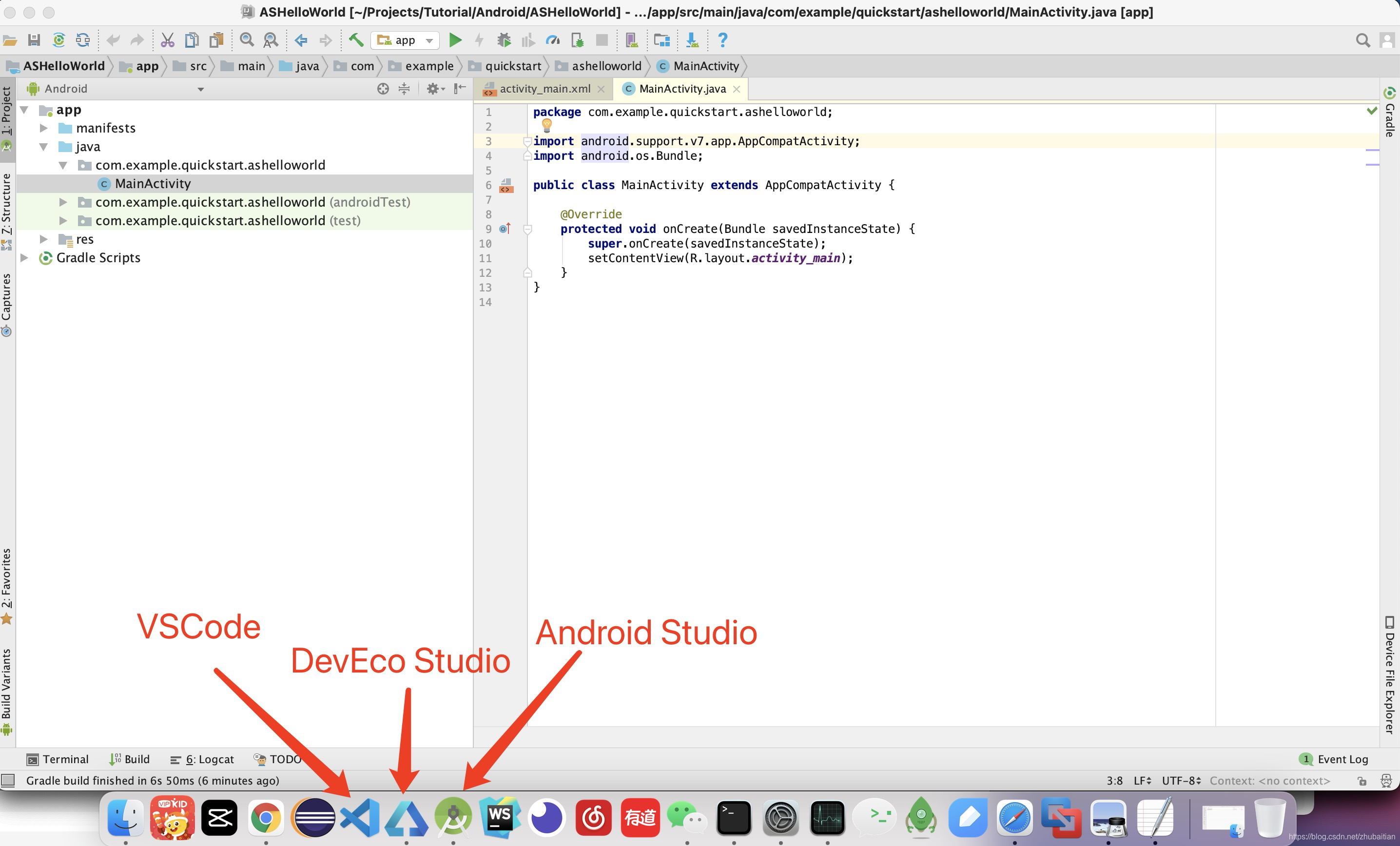Open the 6: Logcat tool tab
Image resolution: width=1400 pixels, height=846 pixels.
coord(202,760)
